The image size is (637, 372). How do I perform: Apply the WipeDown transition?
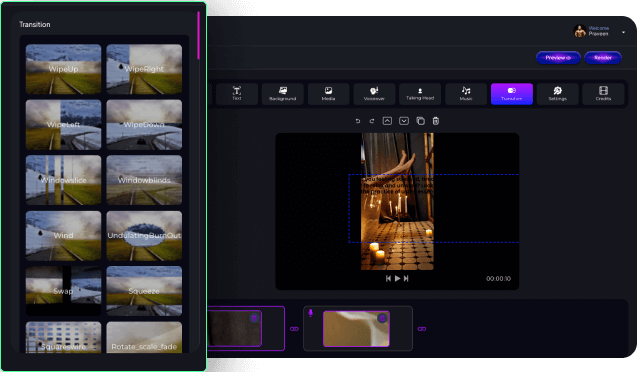click(x=144, y=125)
